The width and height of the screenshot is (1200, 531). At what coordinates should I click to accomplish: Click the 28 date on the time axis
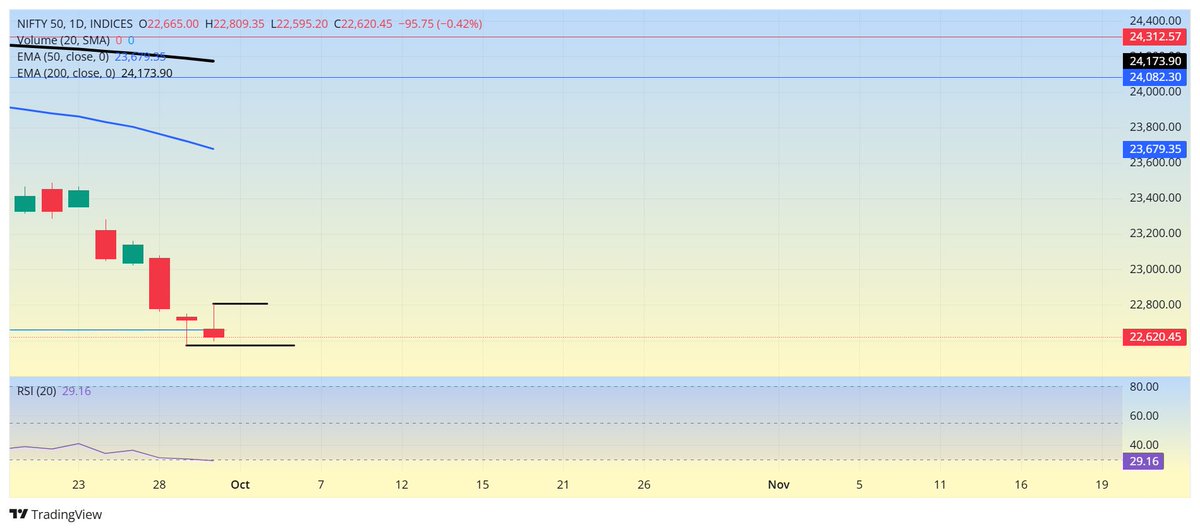click(160, 484)
